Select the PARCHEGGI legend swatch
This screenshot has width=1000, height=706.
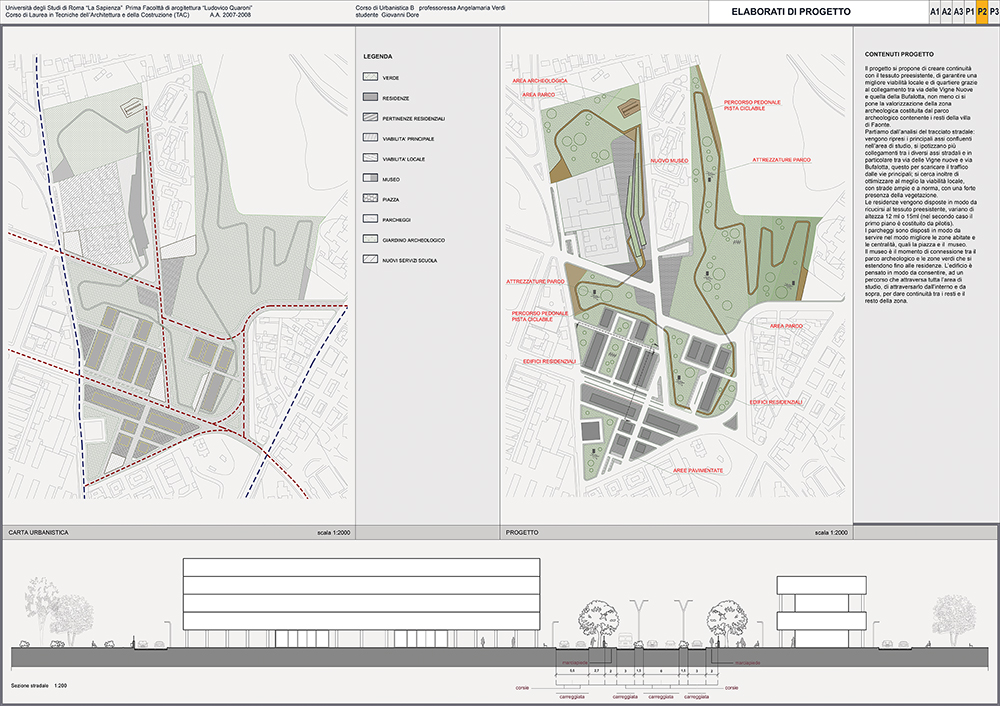pyautogui.click(x=371, y=219)
